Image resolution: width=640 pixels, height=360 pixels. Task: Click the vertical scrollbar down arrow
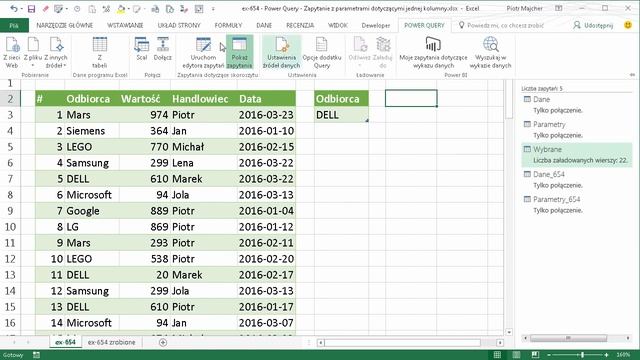click(509, 332)
